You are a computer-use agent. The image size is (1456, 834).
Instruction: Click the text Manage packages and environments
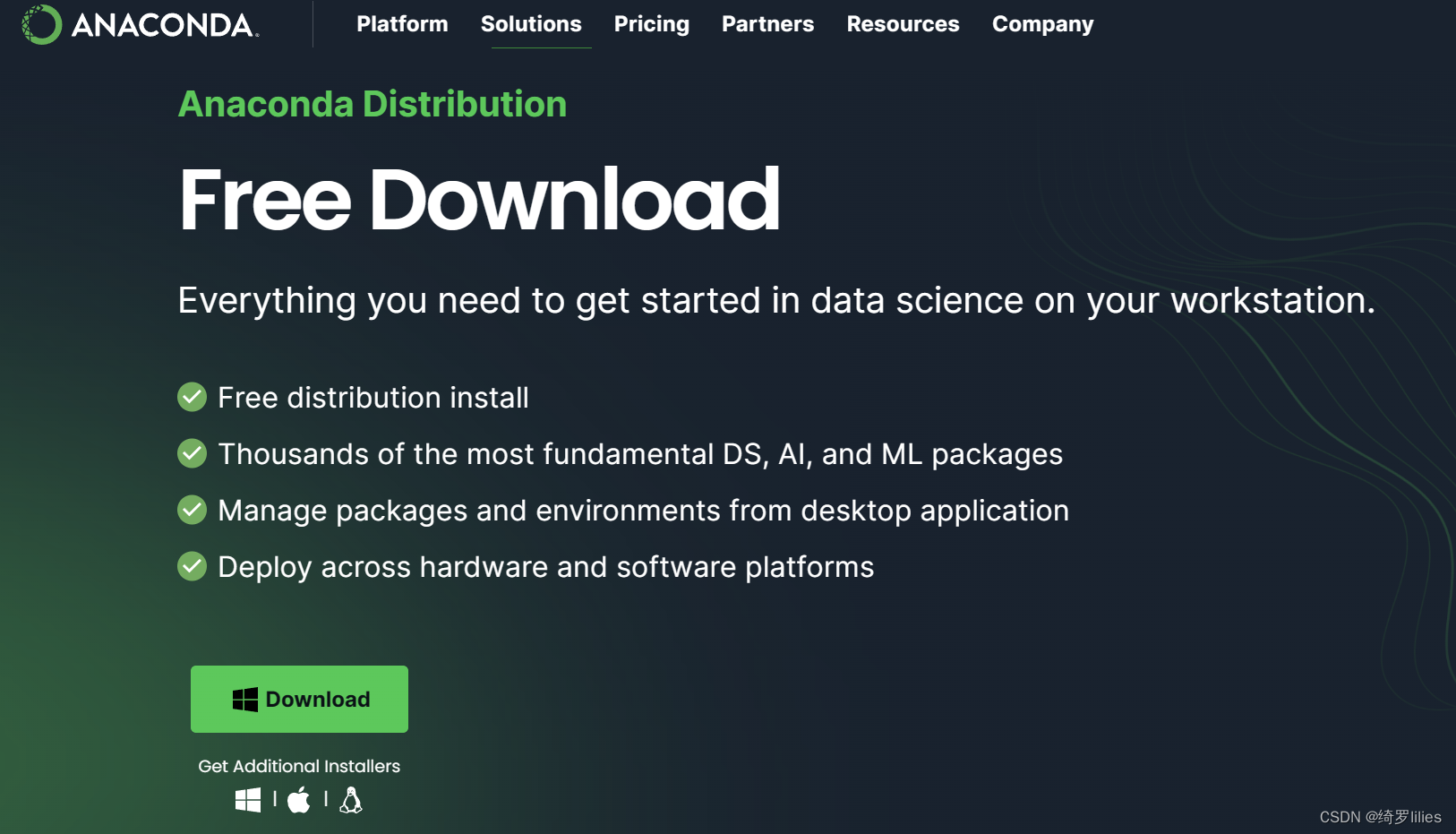[644, 511]
